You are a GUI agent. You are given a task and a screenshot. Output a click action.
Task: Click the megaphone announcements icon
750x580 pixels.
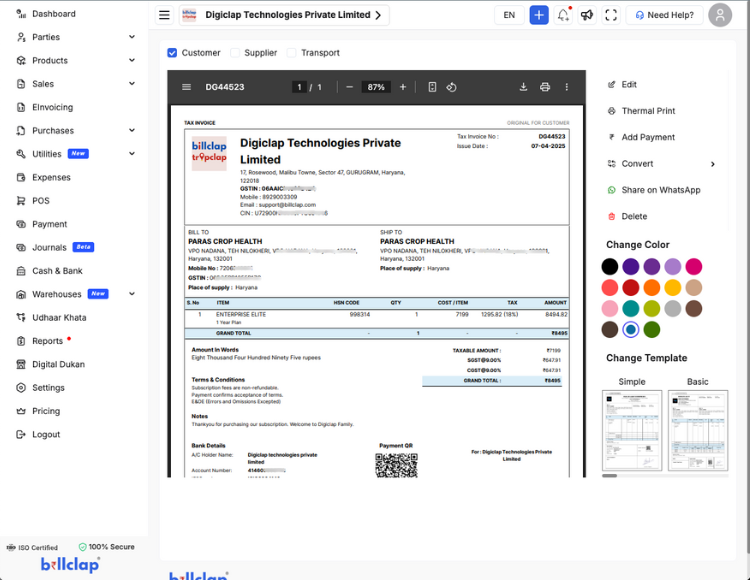click(x=587, y=15)
